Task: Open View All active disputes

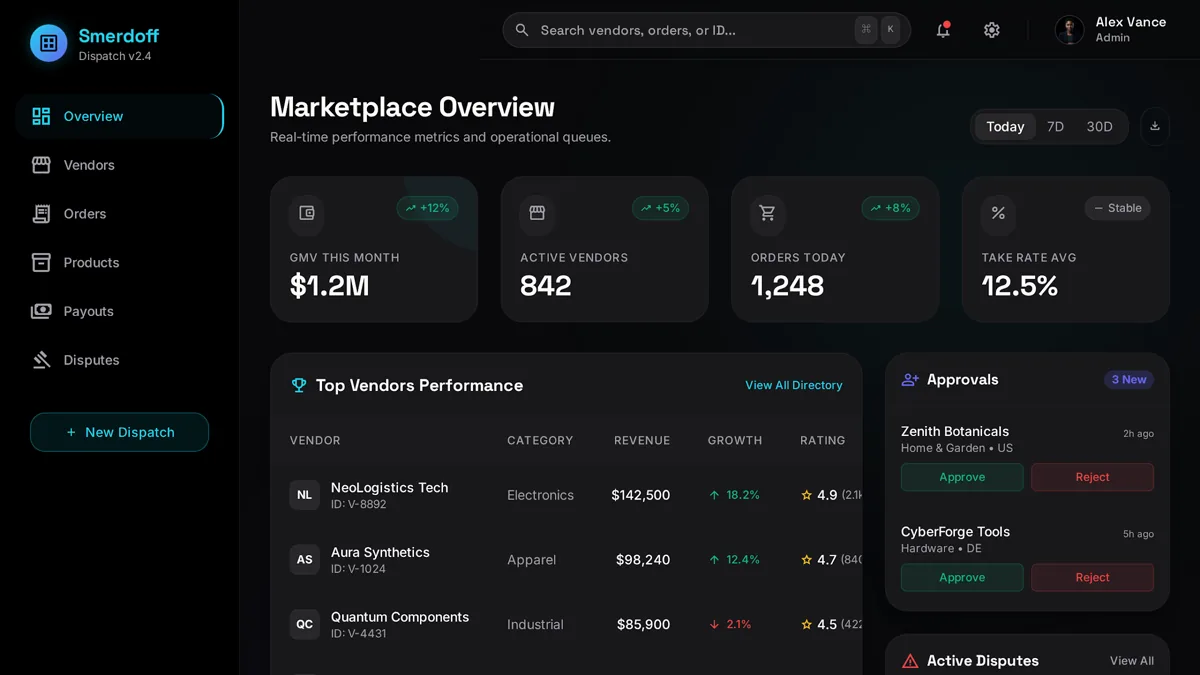Action: coord(1132,661)
